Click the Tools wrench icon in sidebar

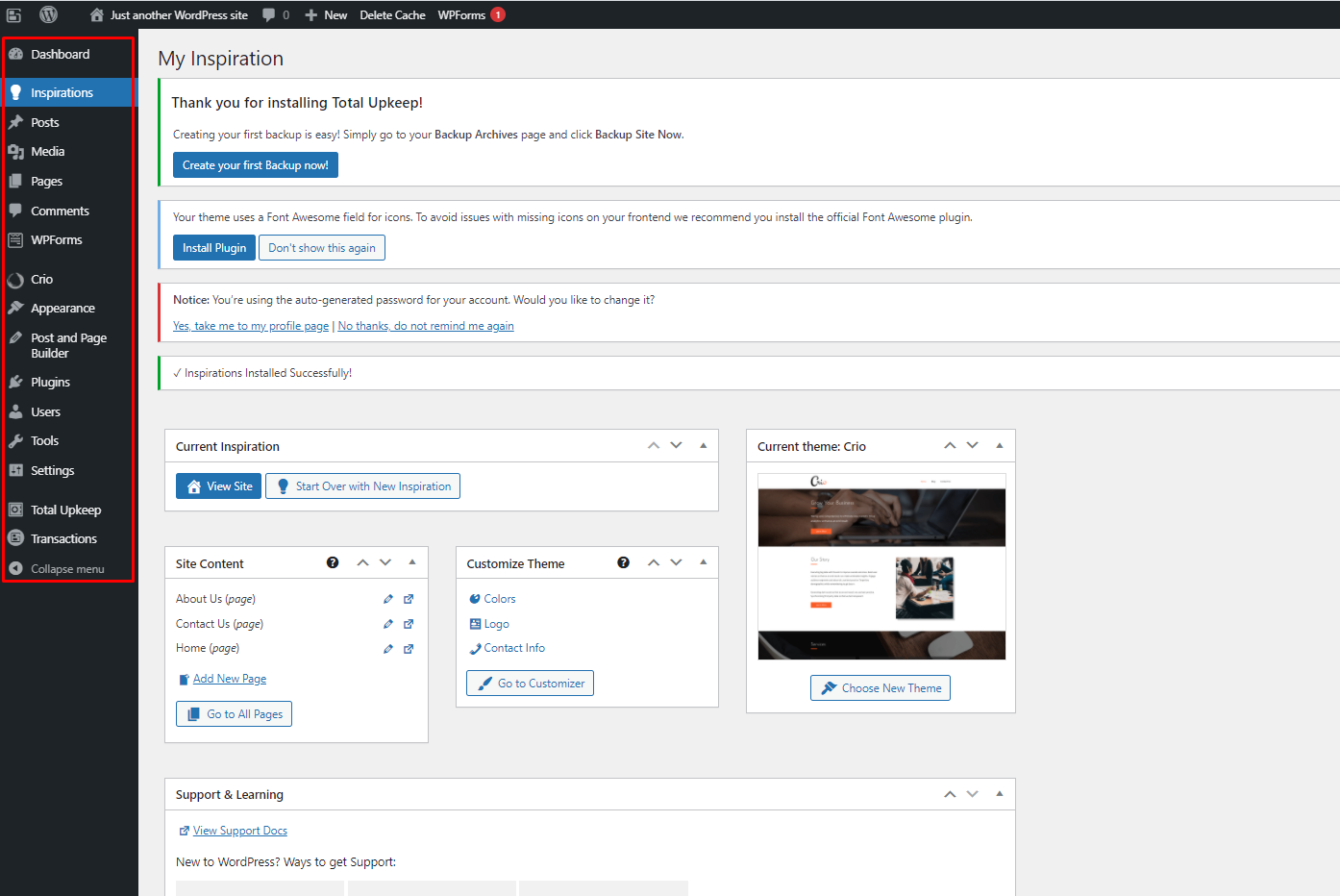[x=15, y=440]
